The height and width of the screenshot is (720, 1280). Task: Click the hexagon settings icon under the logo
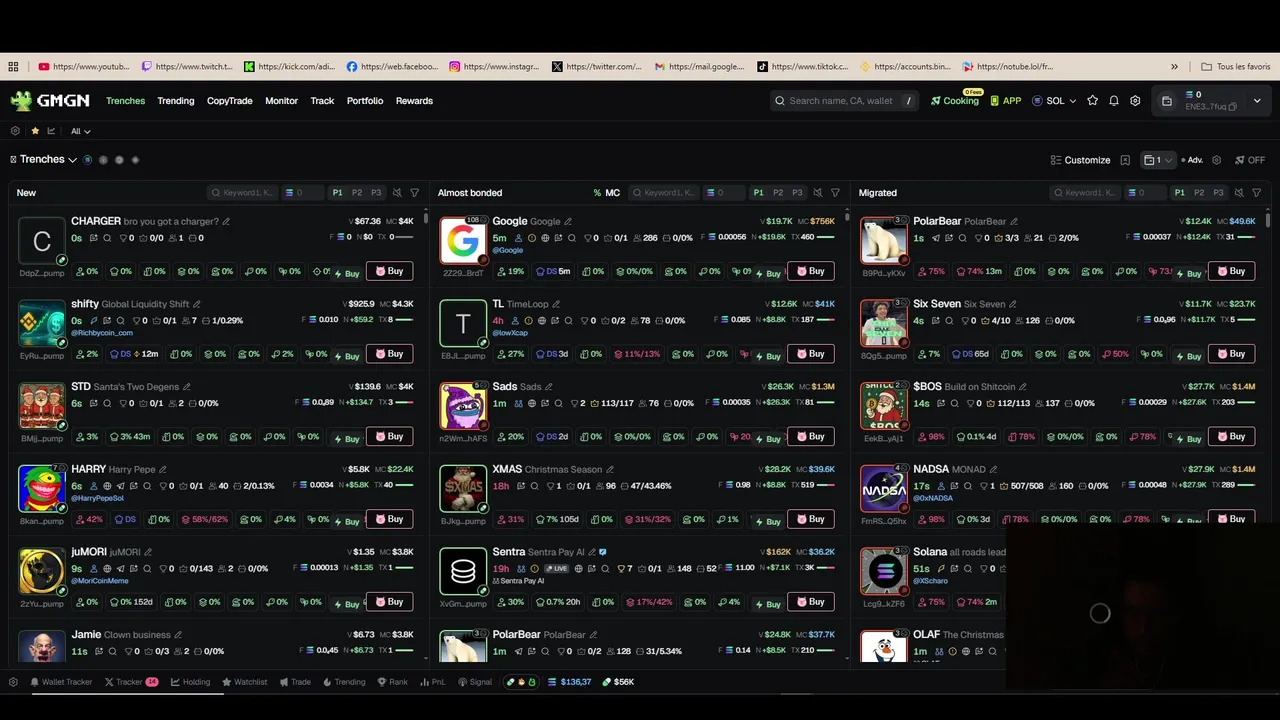(15, 131)
